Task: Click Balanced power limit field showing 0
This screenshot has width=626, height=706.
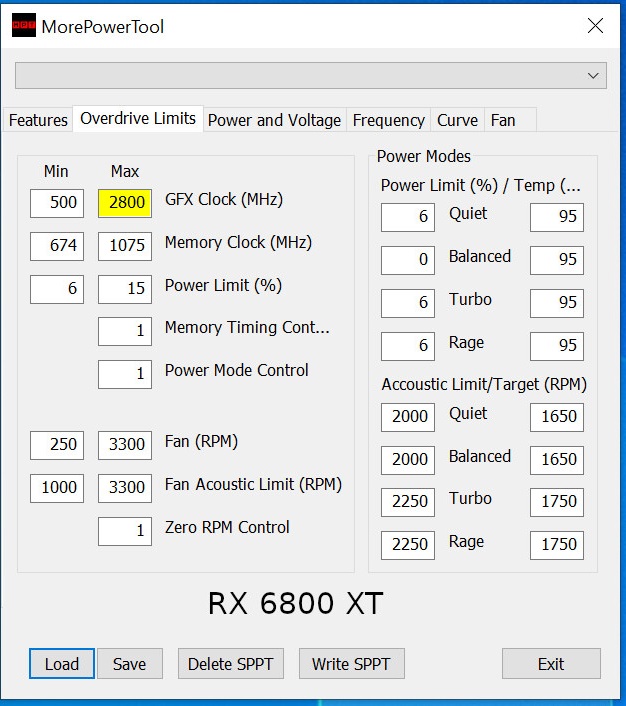Action: click(x=408, y=260)
